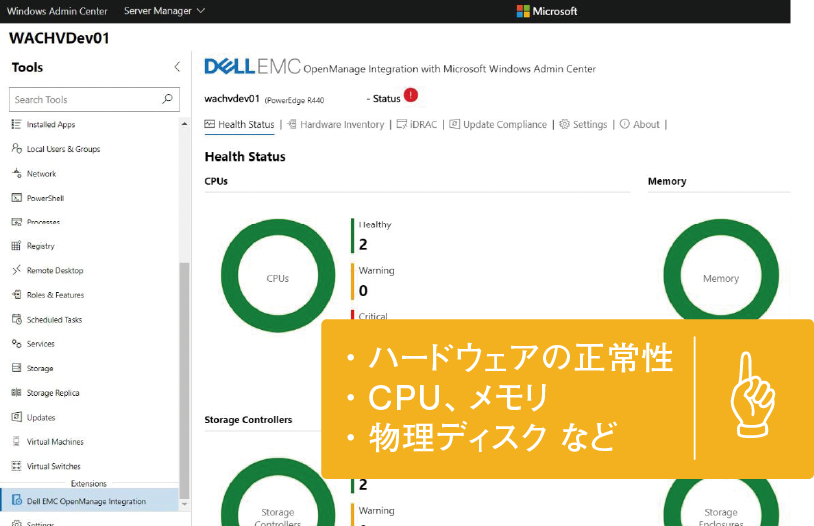Click the About info tab icon
Image resolution: width=814 pixels, height=526 pixels.
pyautogui.click(x=625, y=124)
